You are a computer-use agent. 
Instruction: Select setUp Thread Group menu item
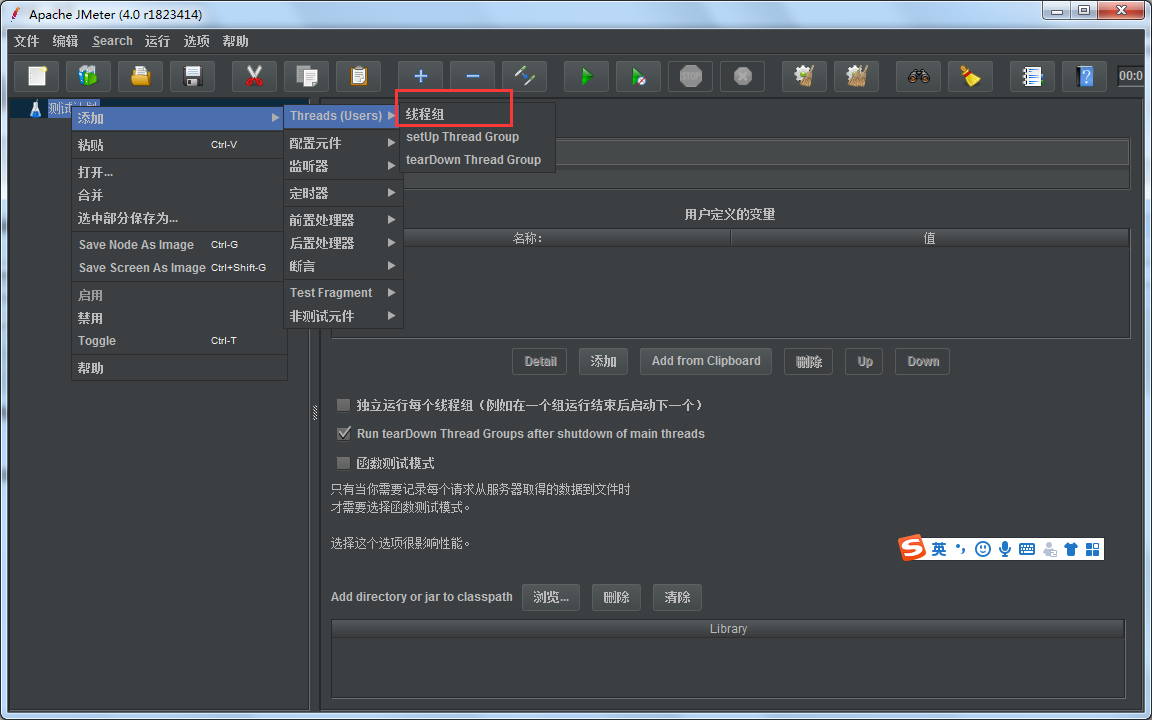coord(477,137)
